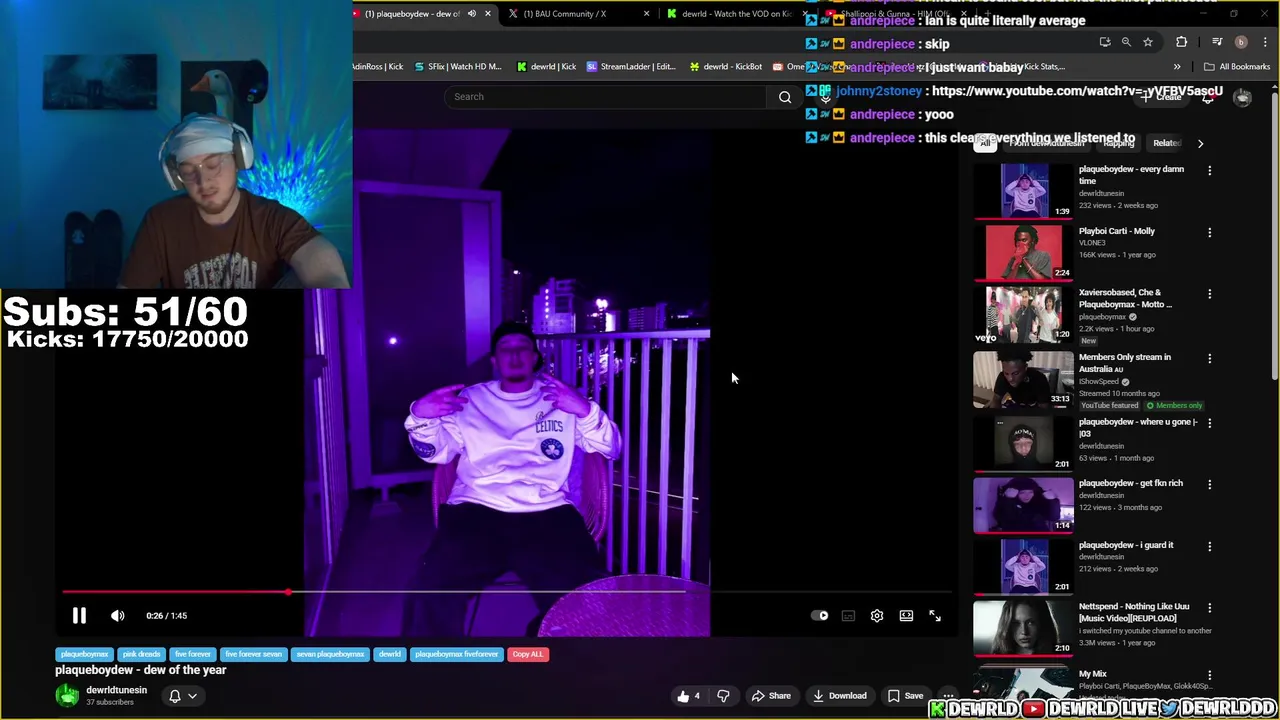The image size is (1280, 720).
Task: Open the Chrome profile avatar
Action: [1241, 42]
